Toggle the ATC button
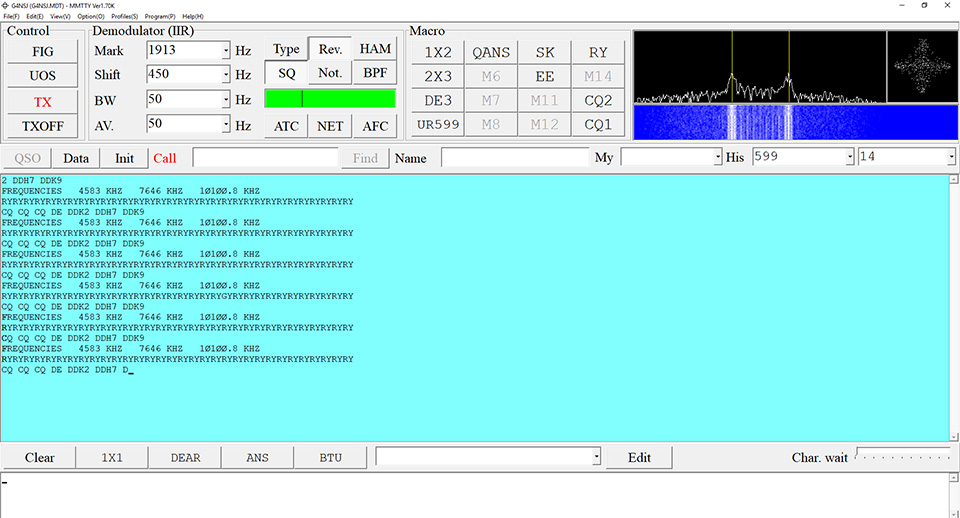The image size is (960, 518). [x=286, y=126]
